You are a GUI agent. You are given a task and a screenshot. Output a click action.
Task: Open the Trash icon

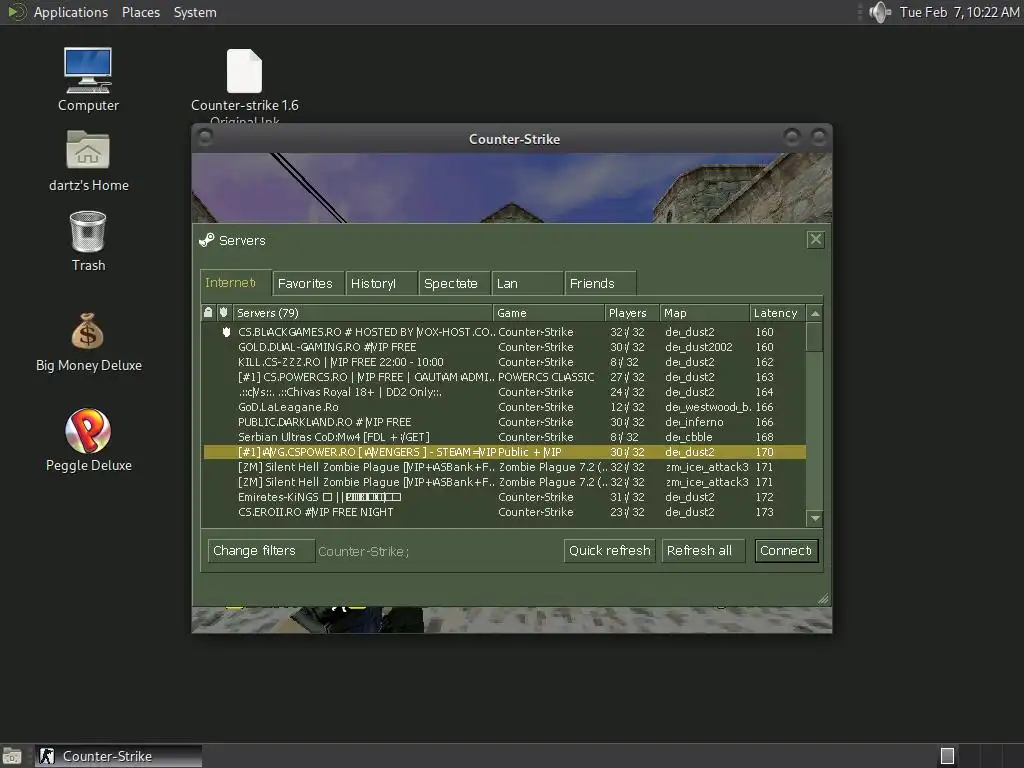point(88,231)
